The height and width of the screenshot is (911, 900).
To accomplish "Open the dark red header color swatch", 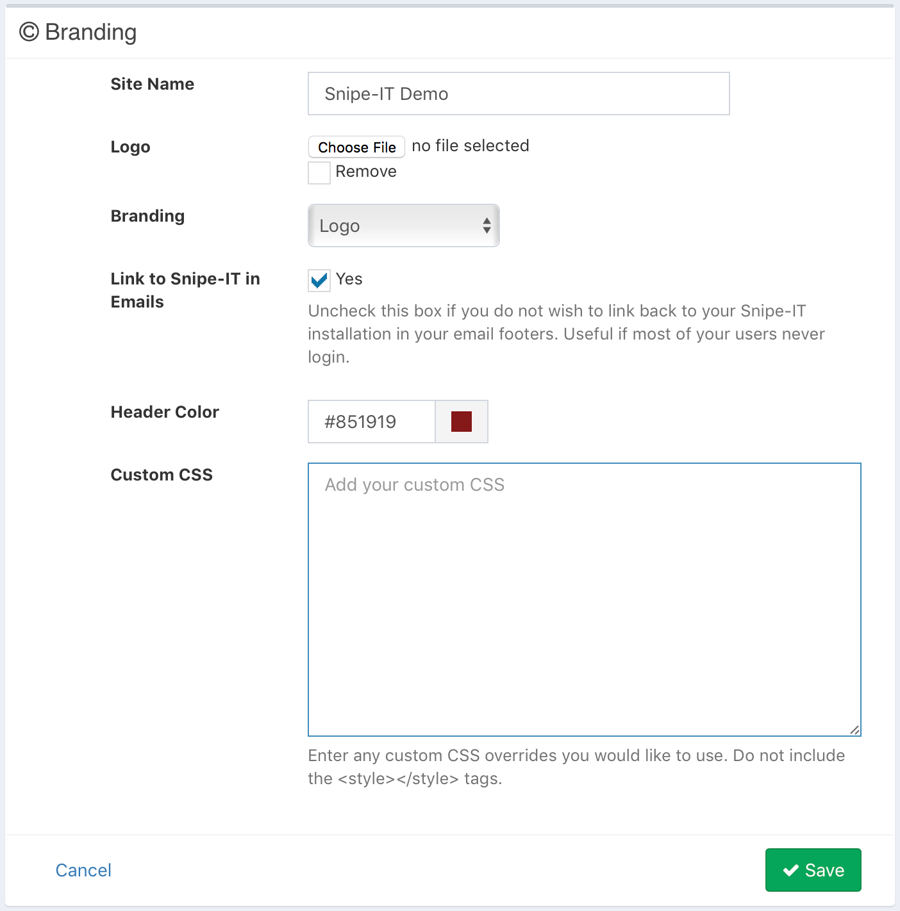I will [461, 421].
